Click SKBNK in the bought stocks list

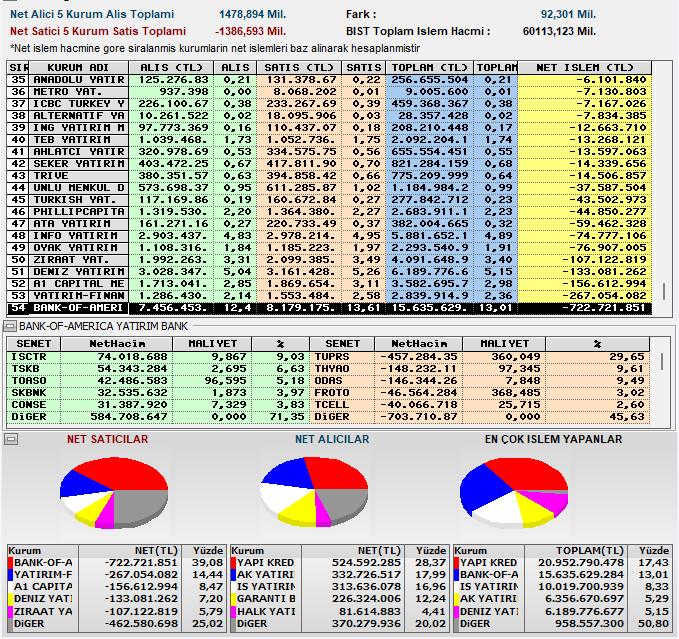click(x=29, y=393)
